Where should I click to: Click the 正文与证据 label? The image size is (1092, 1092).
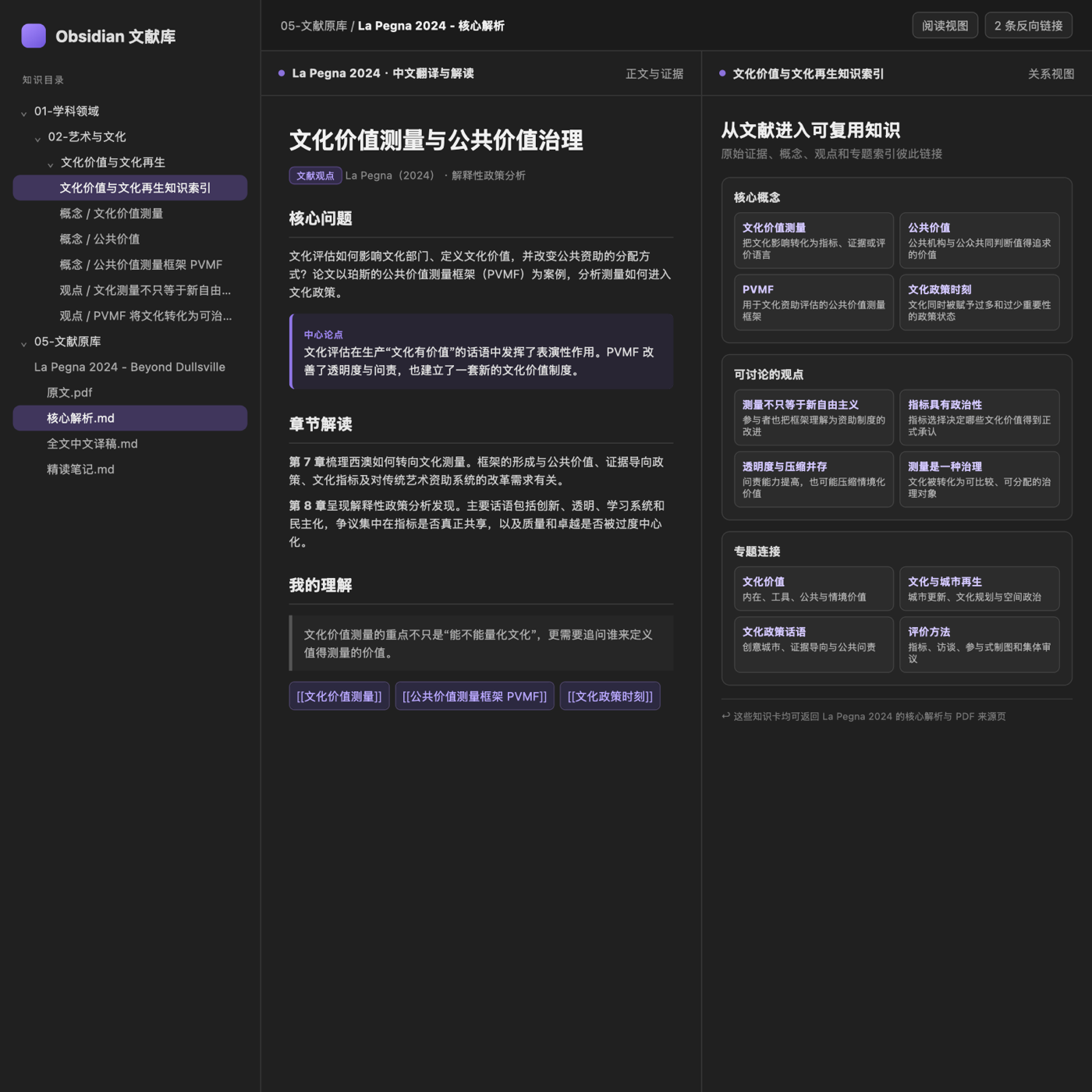click(654, 74)
